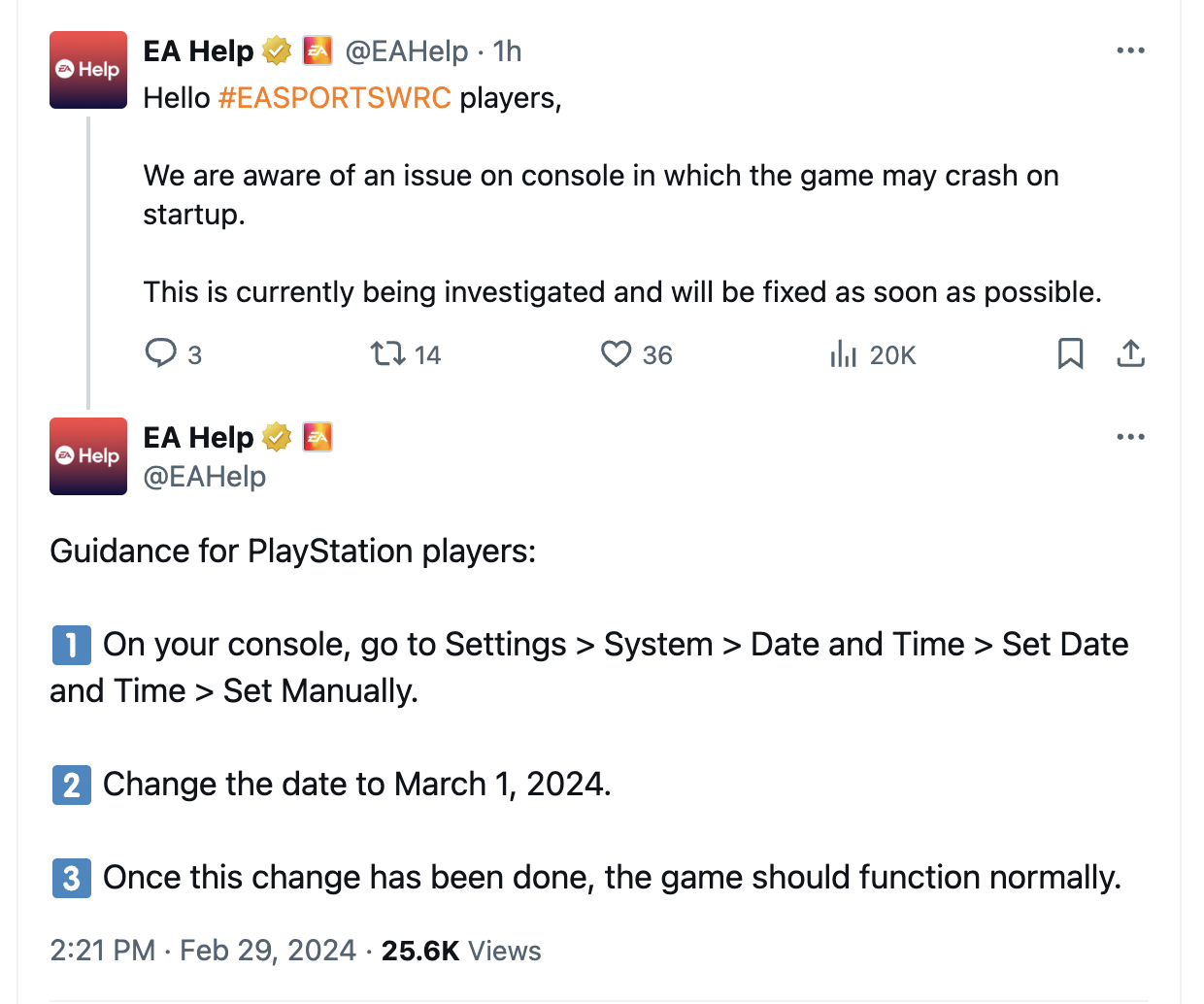Image resolution: width=1204 pixels, height=1004 pixels.
Task: Open more options menu on second tweet
Action: tap(1130, 437)
